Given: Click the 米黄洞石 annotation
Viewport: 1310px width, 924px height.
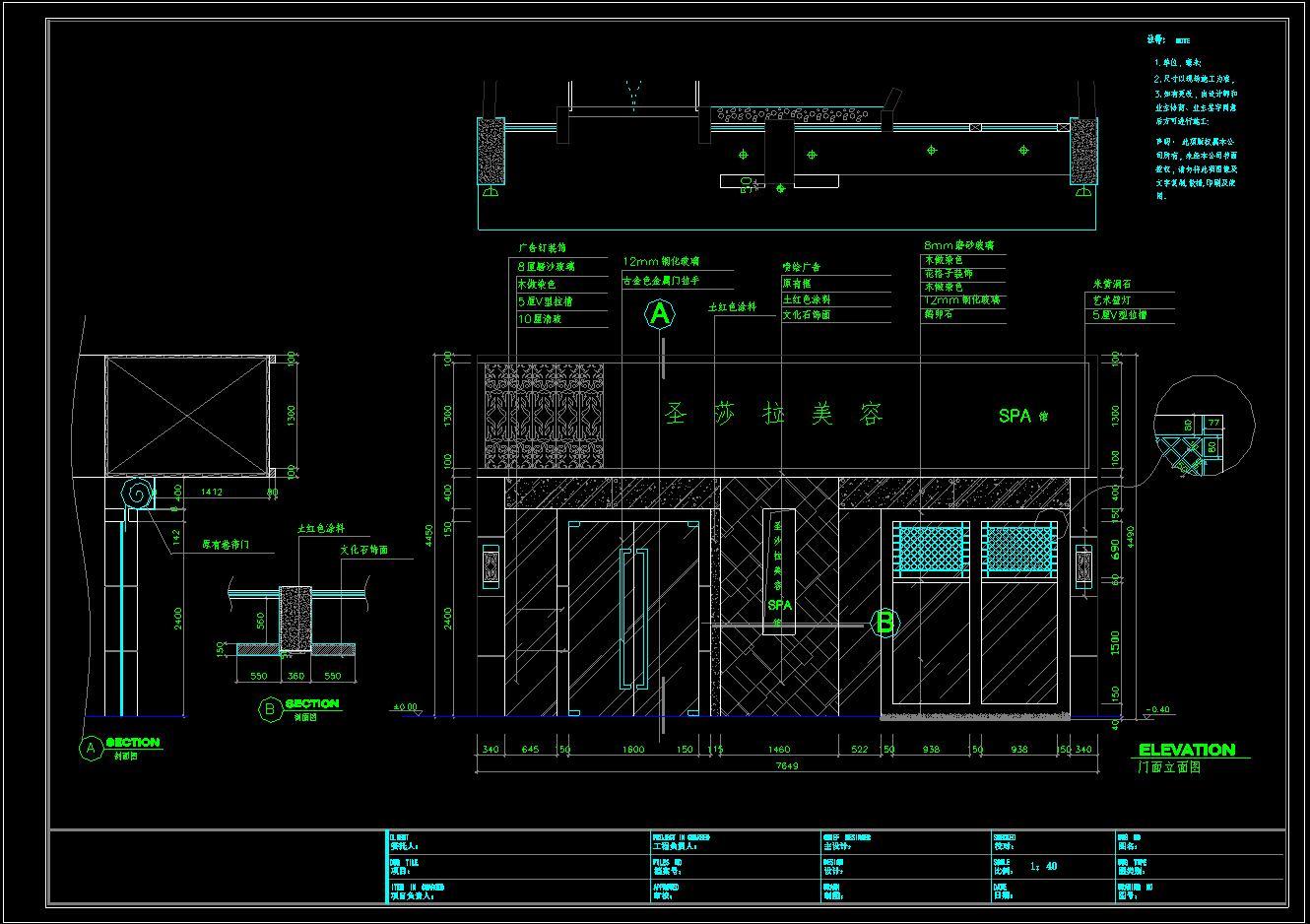Looking at the screenshot, I should tap(1112, 283).
